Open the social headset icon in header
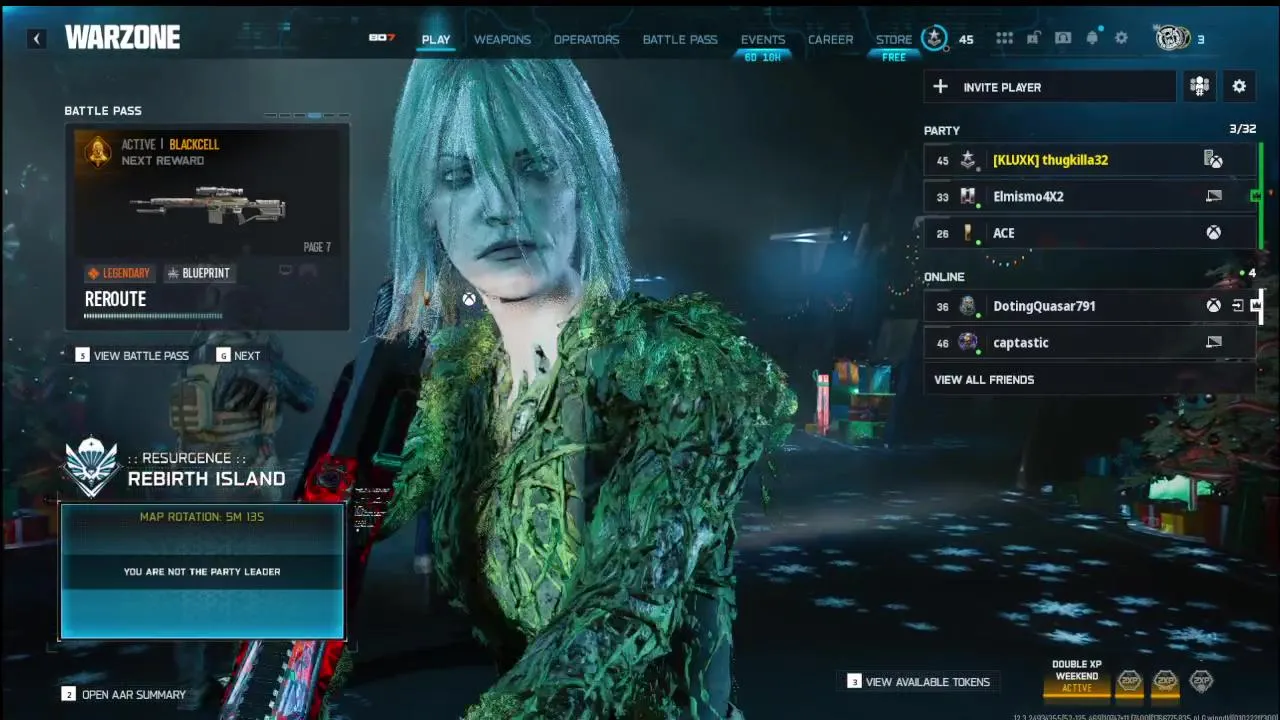The width and height of the screenshot is (1280, 720). click(1063, 38)
